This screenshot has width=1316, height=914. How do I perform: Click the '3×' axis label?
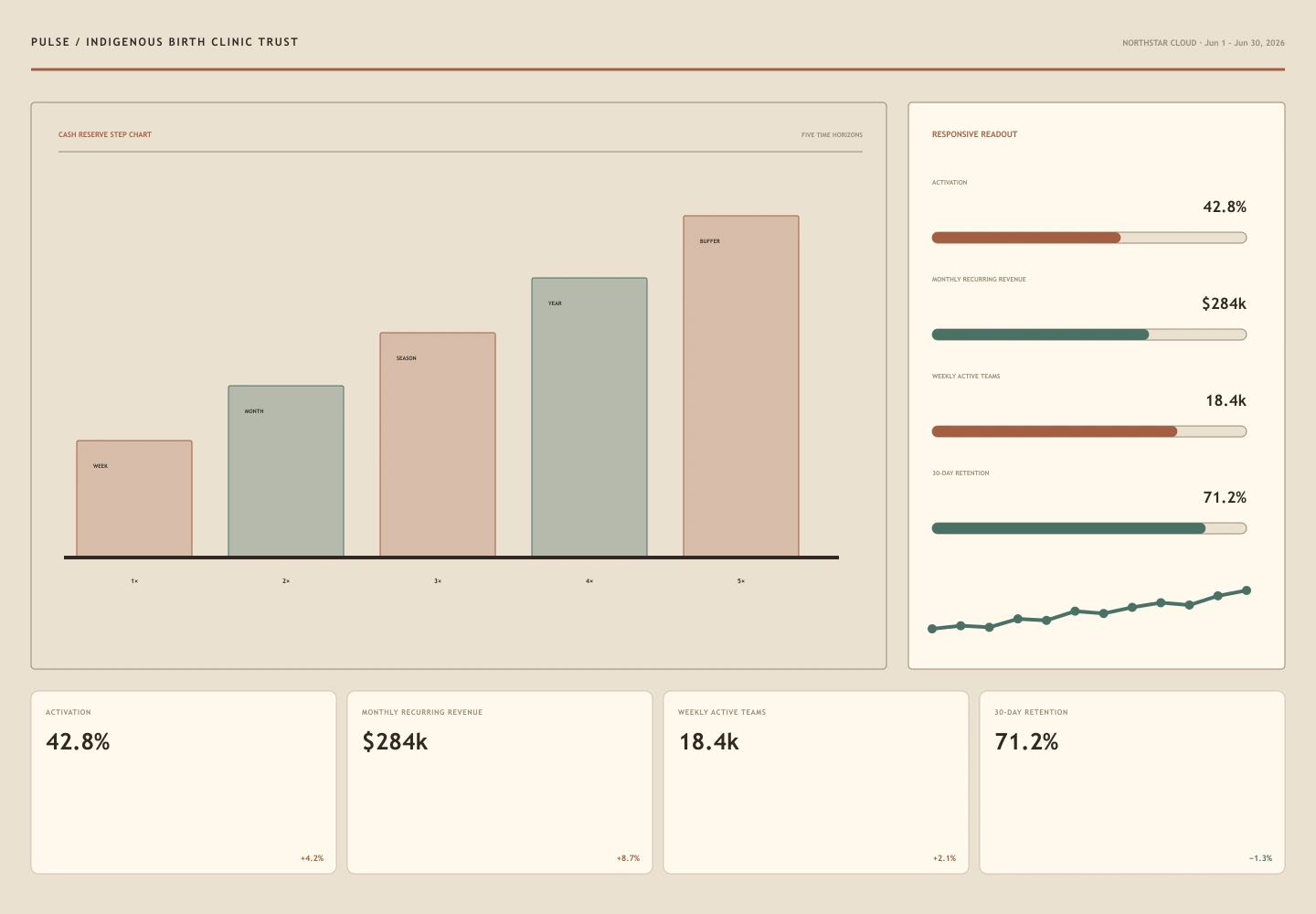click(438, 581)
